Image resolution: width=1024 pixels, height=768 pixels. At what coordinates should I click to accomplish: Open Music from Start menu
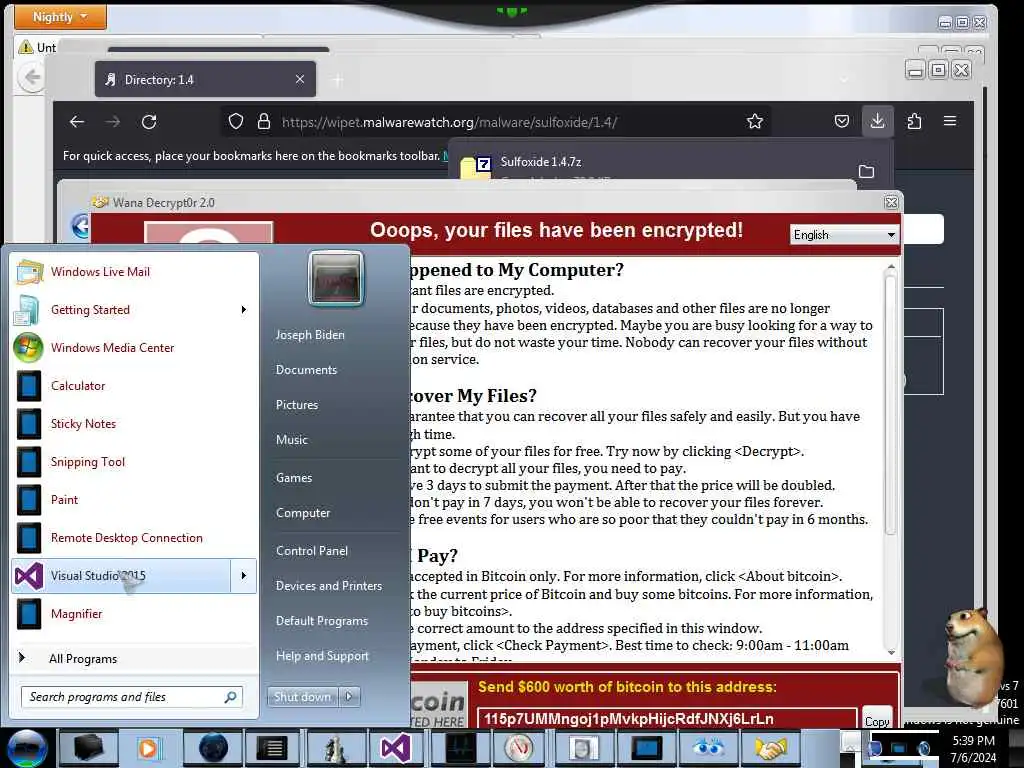point(292,440)
